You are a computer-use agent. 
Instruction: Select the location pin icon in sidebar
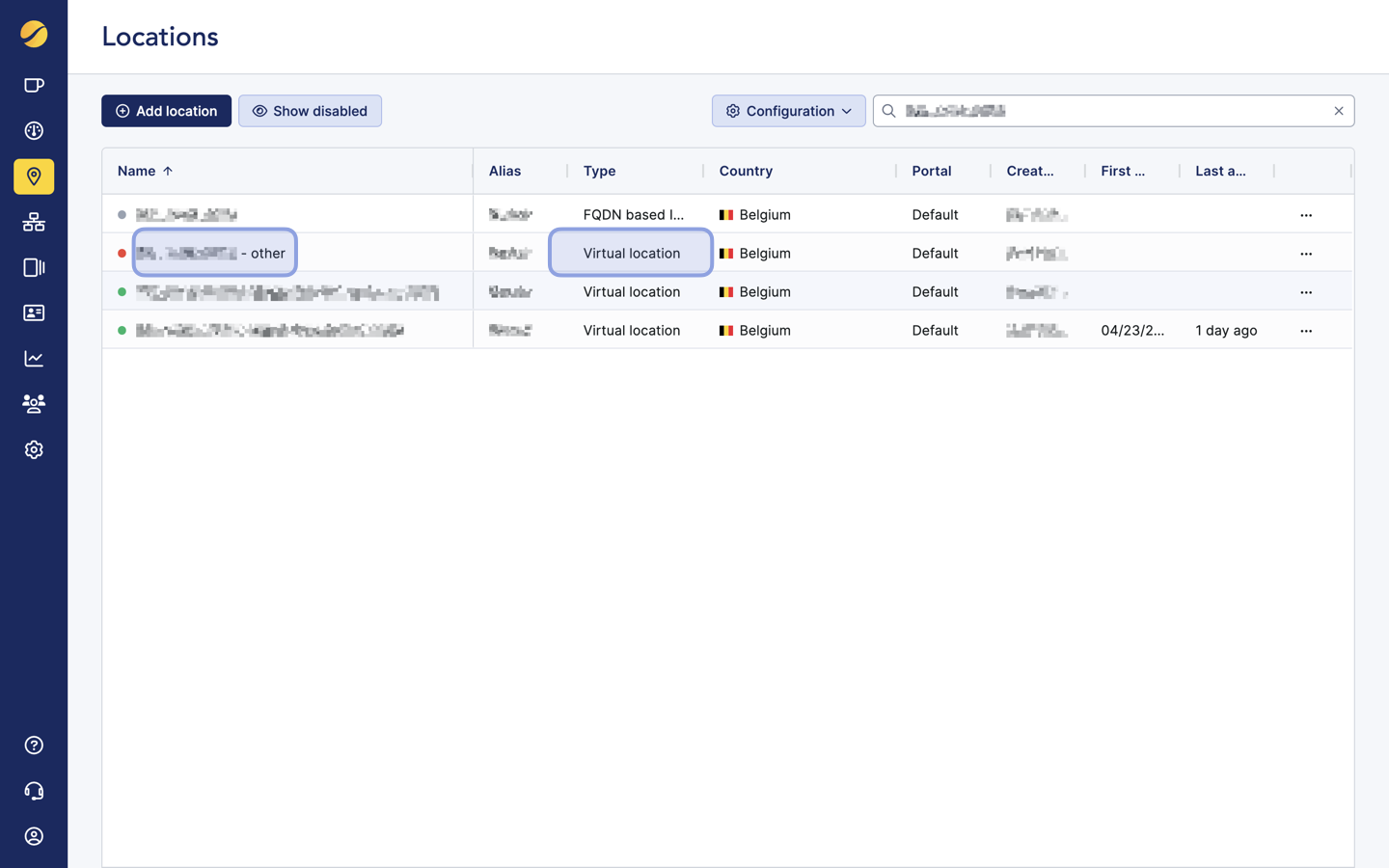pos(34,176)
